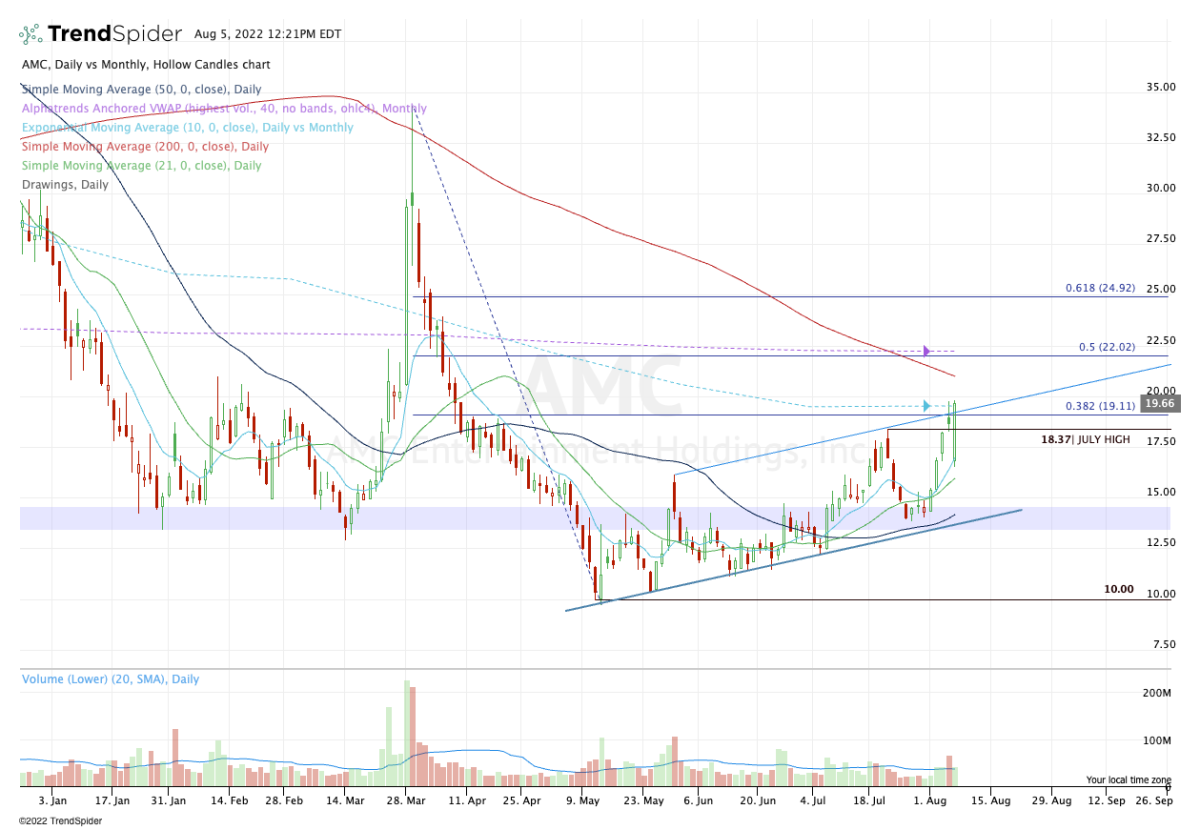Click the cyan EMA arrow marker near 19.66
This screenshot has height=830, width=1200.
(x=927, y=406)
